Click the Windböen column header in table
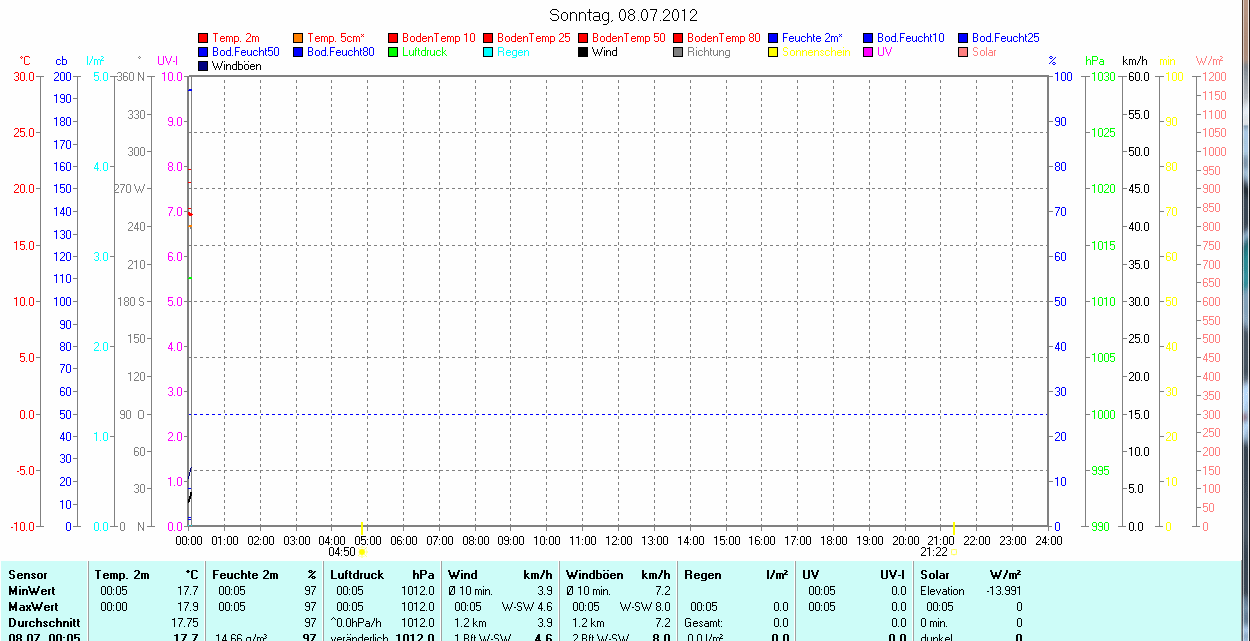 [x=594, y=575]
